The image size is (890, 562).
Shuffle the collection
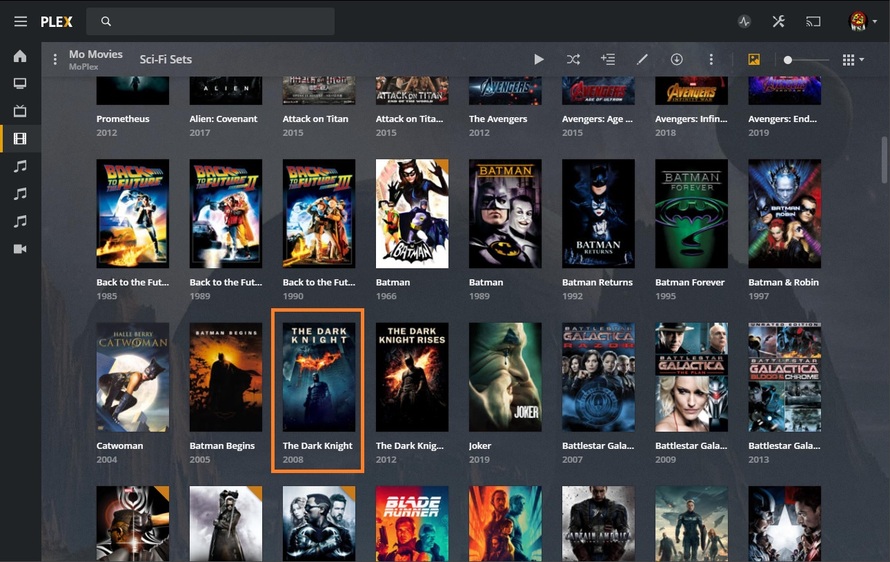click(573, 59)
